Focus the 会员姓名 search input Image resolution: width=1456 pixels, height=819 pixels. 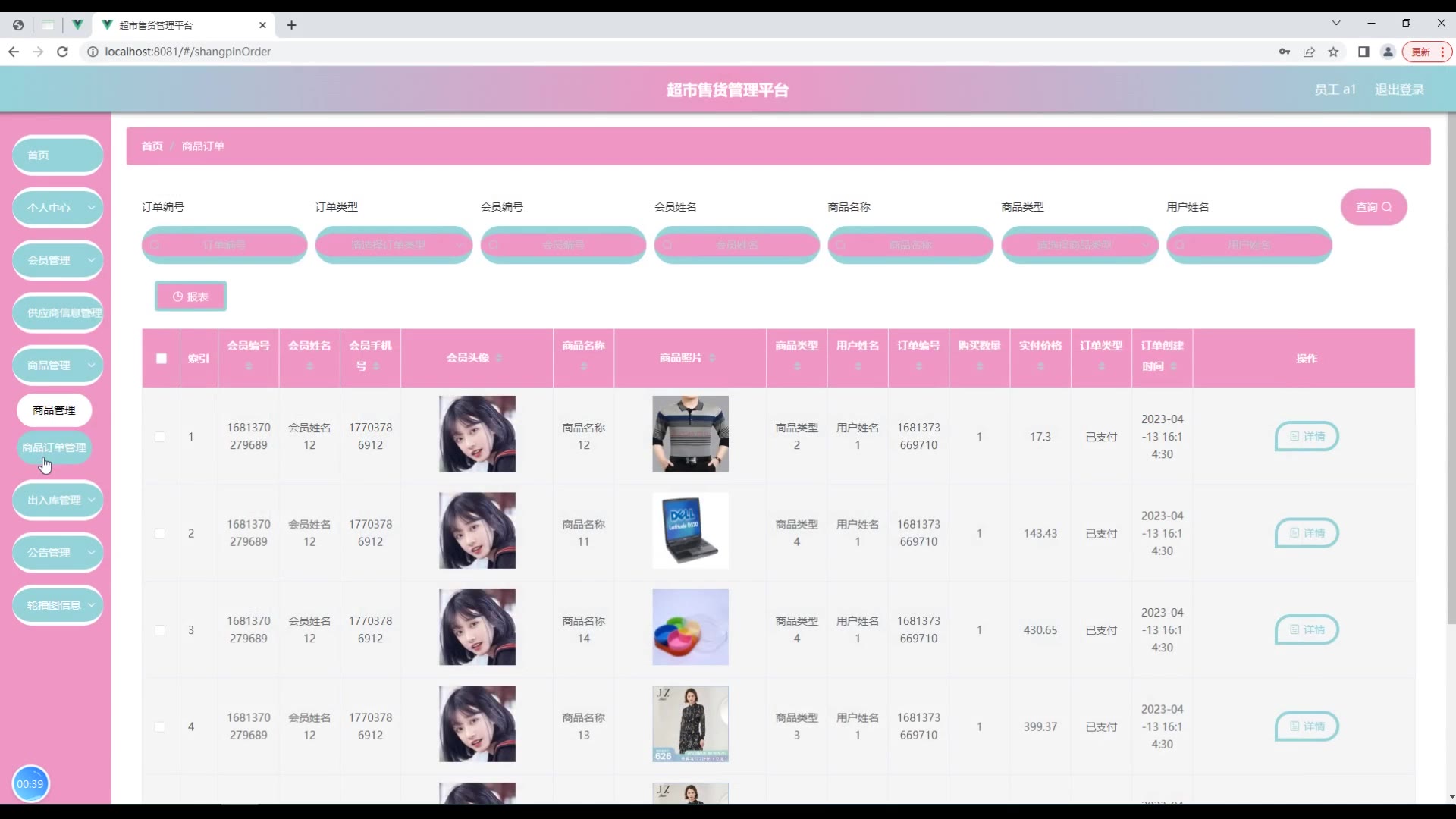coord(737,245)
